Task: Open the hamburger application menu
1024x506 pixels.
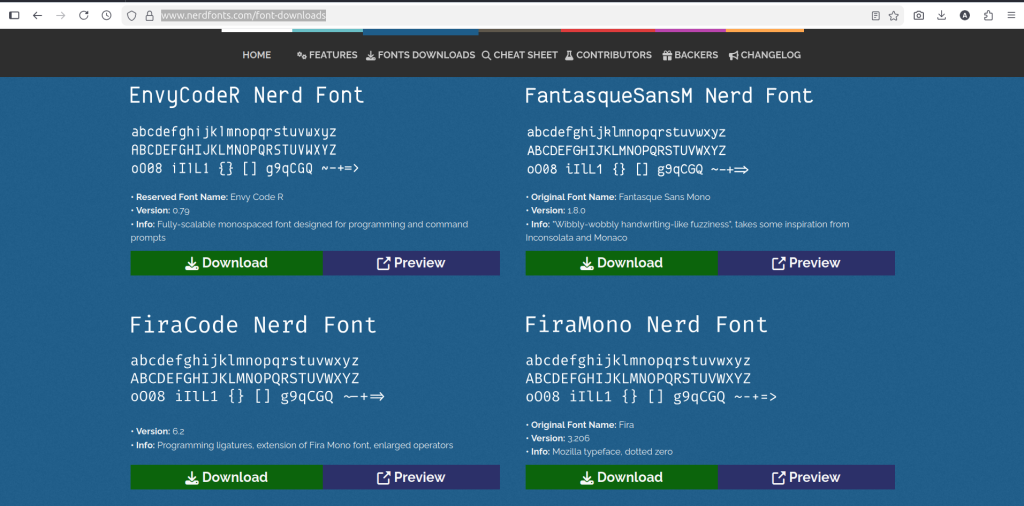Action: coord(1011,16)
